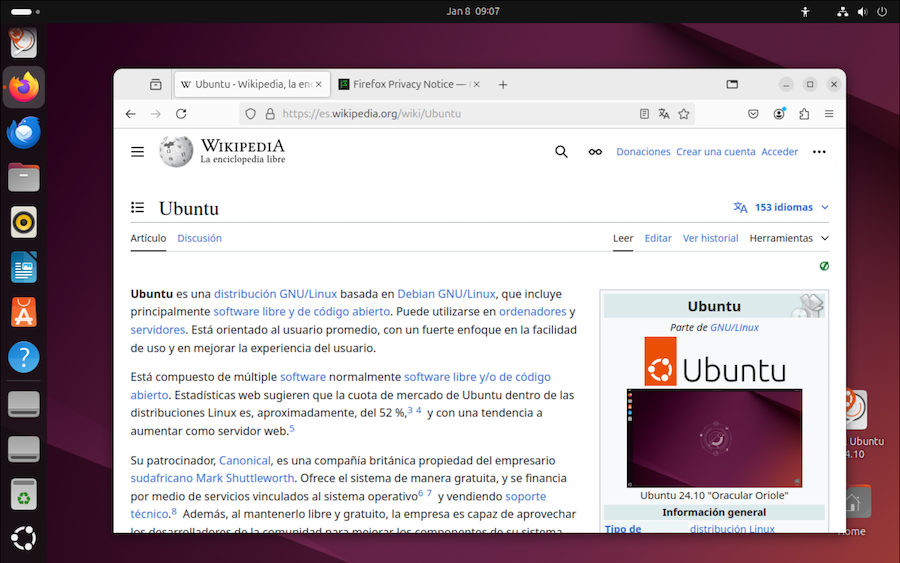Open Firefox extensions puzzle icon
Screen dimensions: 900x563
click(804, 114)
